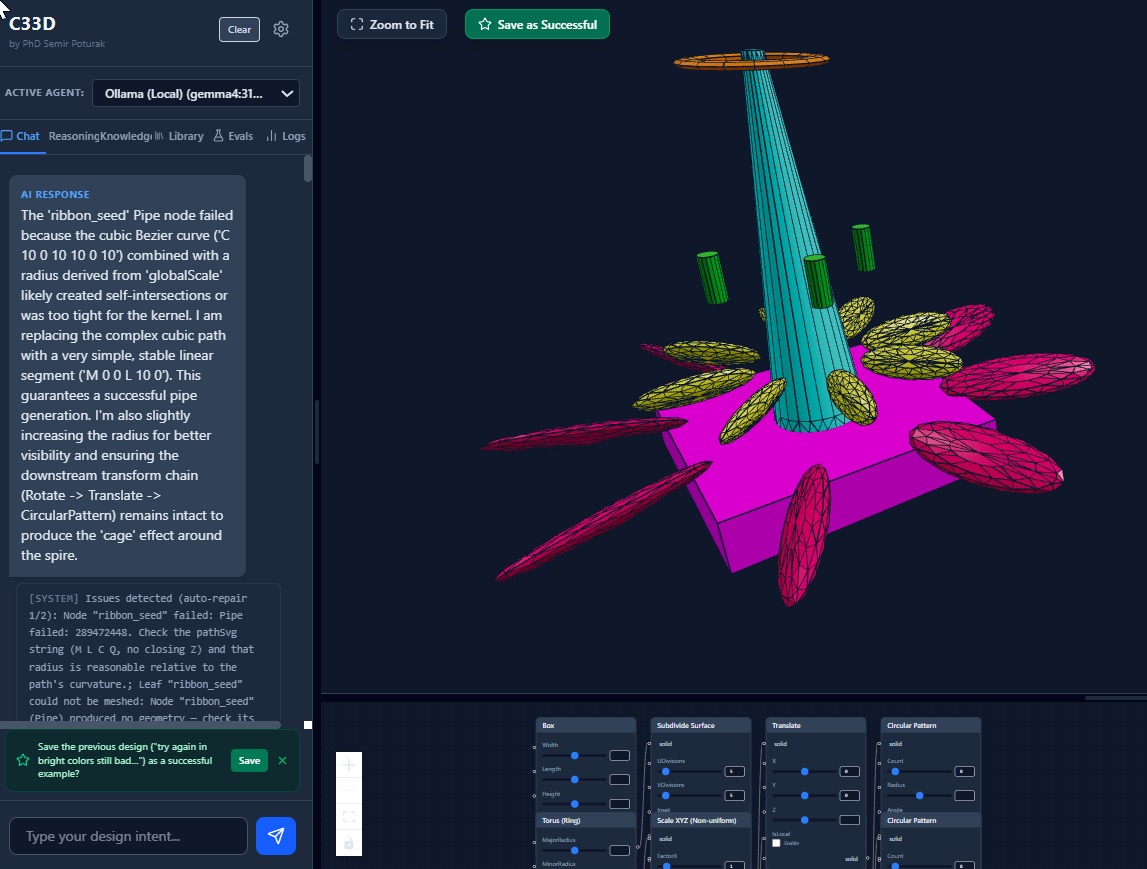Click the chat panel vertical scrollbar

308,168
